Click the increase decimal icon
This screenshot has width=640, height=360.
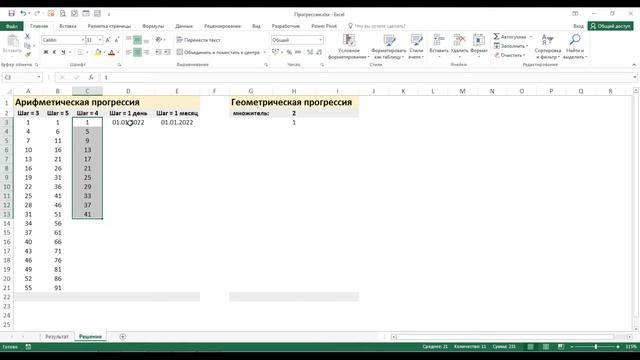[x=310, y=52]
